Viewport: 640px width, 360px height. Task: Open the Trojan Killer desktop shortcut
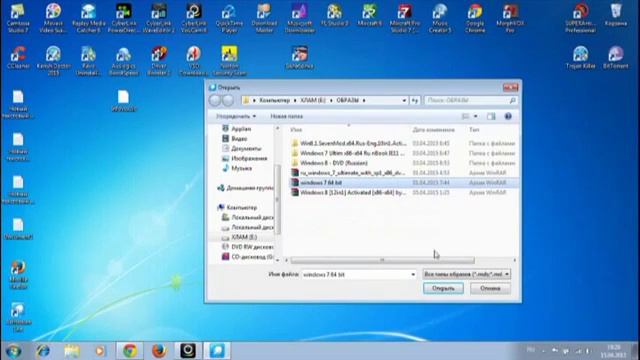580,58
